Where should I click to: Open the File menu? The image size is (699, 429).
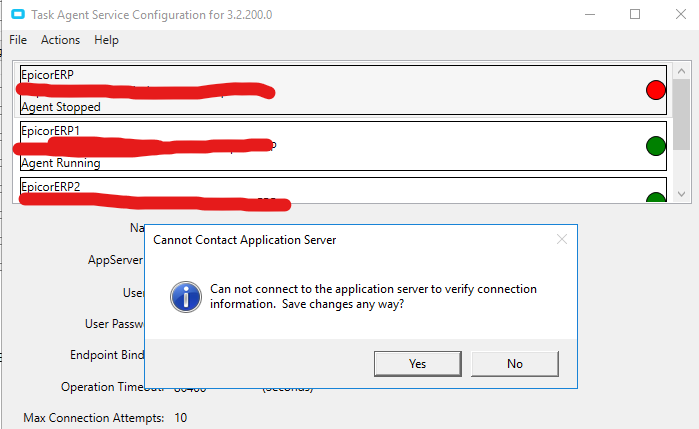point(18,40)
